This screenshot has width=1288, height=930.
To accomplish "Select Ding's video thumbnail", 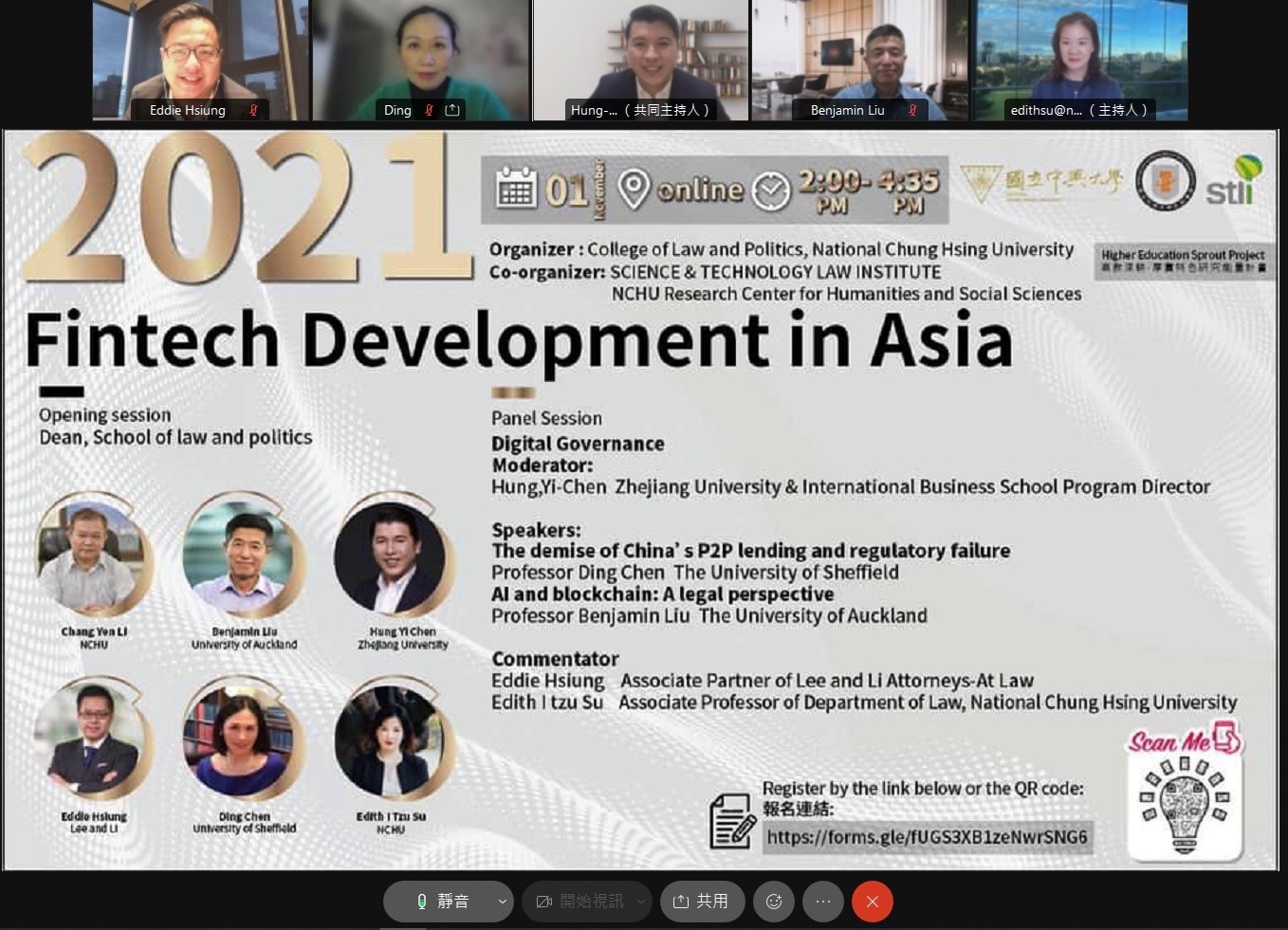I will (x=421, y=60).
